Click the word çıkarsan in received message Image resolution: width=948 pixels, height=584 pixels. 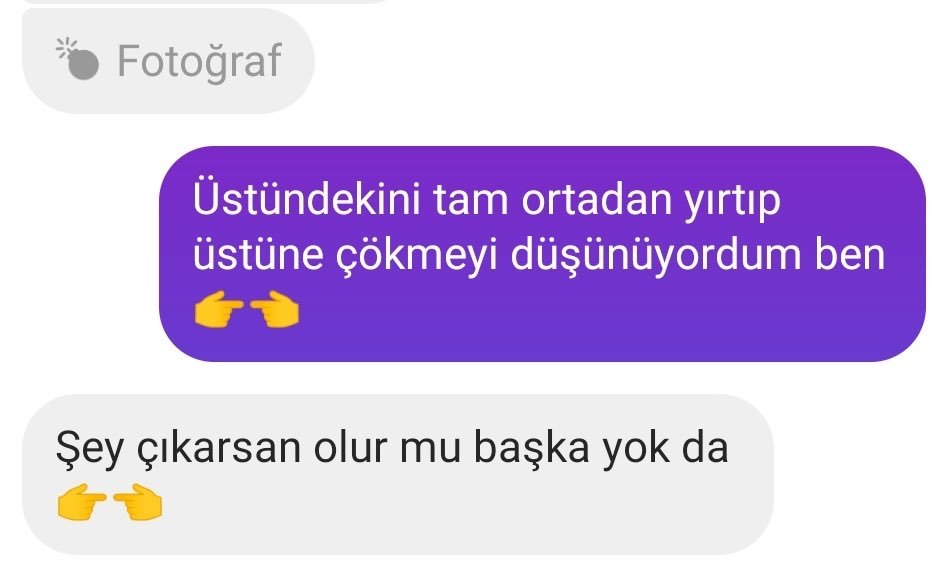pos(219,449)
